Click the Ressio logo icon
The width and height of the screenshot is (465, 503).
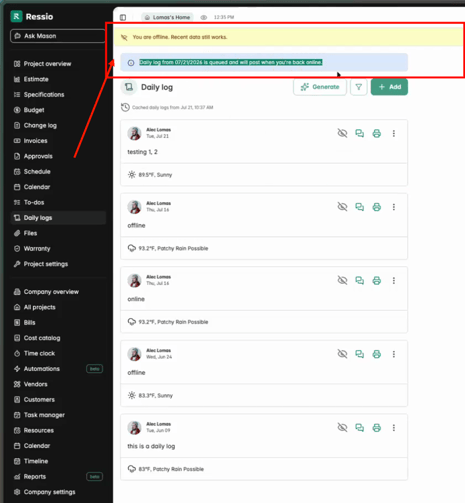click(16, 16)
